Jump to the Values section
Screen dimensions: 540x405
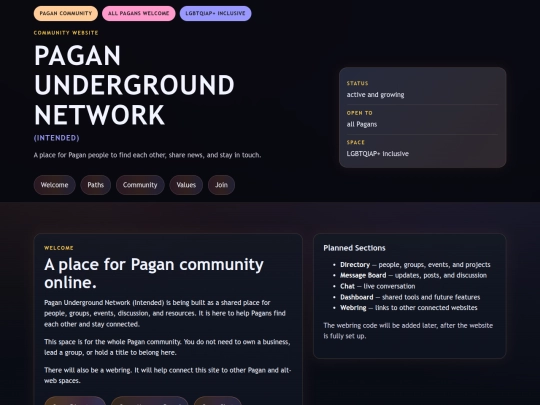coord(186,185)
